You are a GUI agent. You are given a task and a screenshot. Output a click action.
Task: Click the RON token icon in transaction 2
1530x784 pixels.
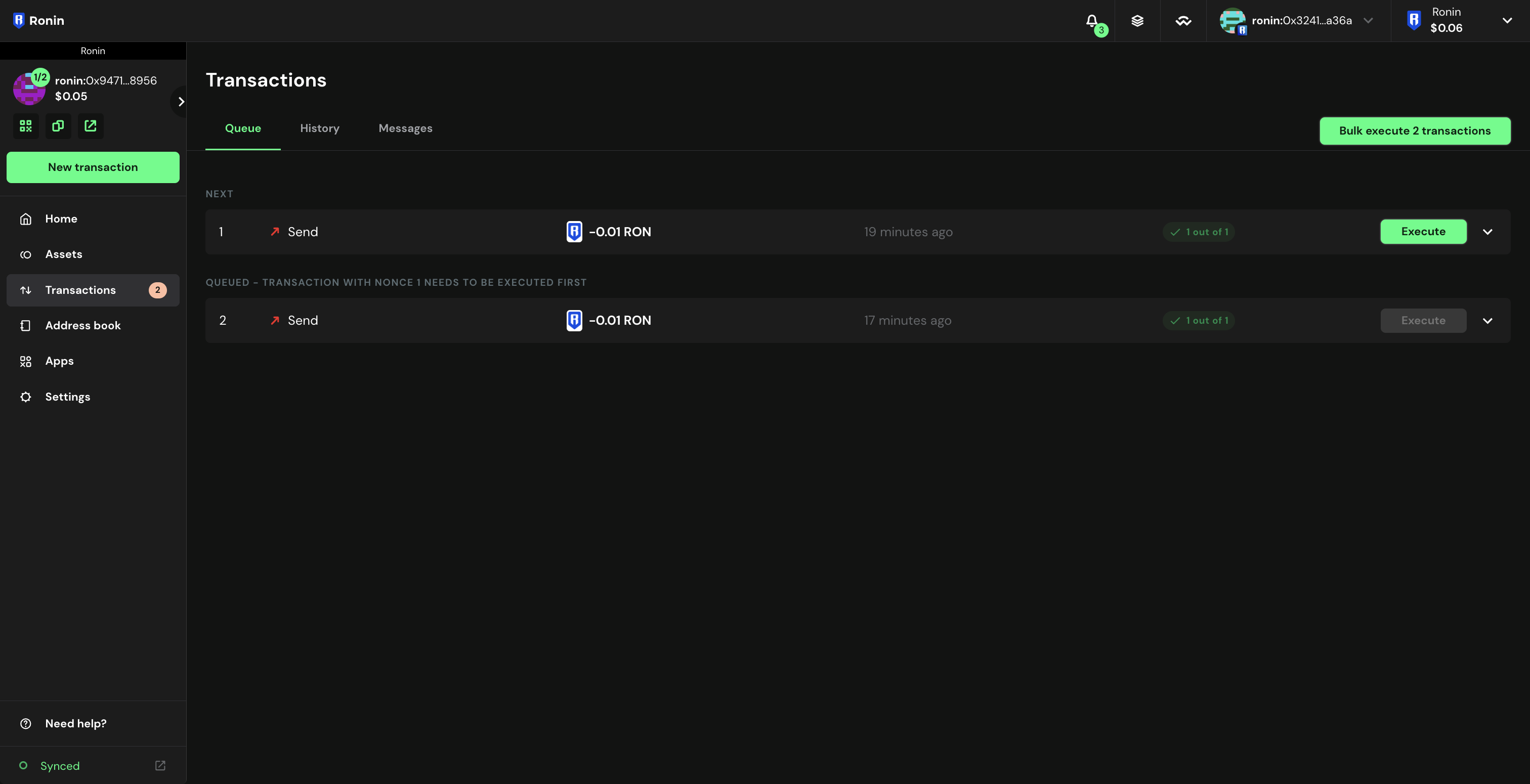coord(574,321)
